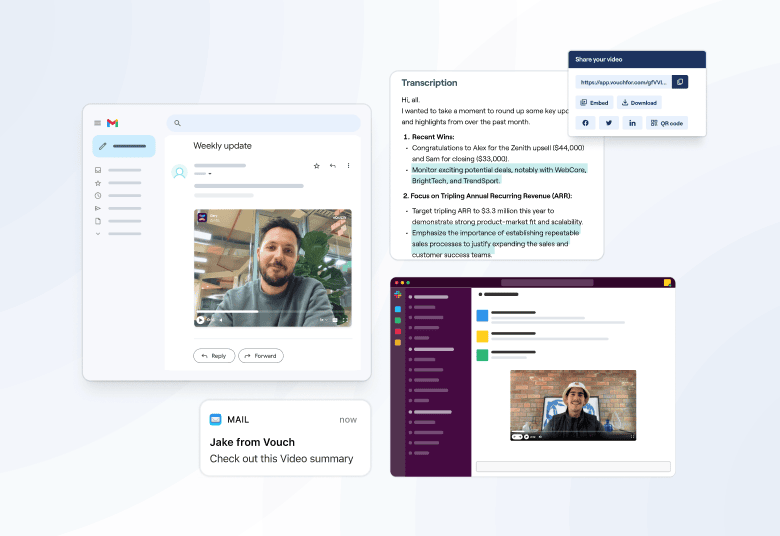780x536 pixels.
Task: Share video to Facebook
Action: point(585,123)
